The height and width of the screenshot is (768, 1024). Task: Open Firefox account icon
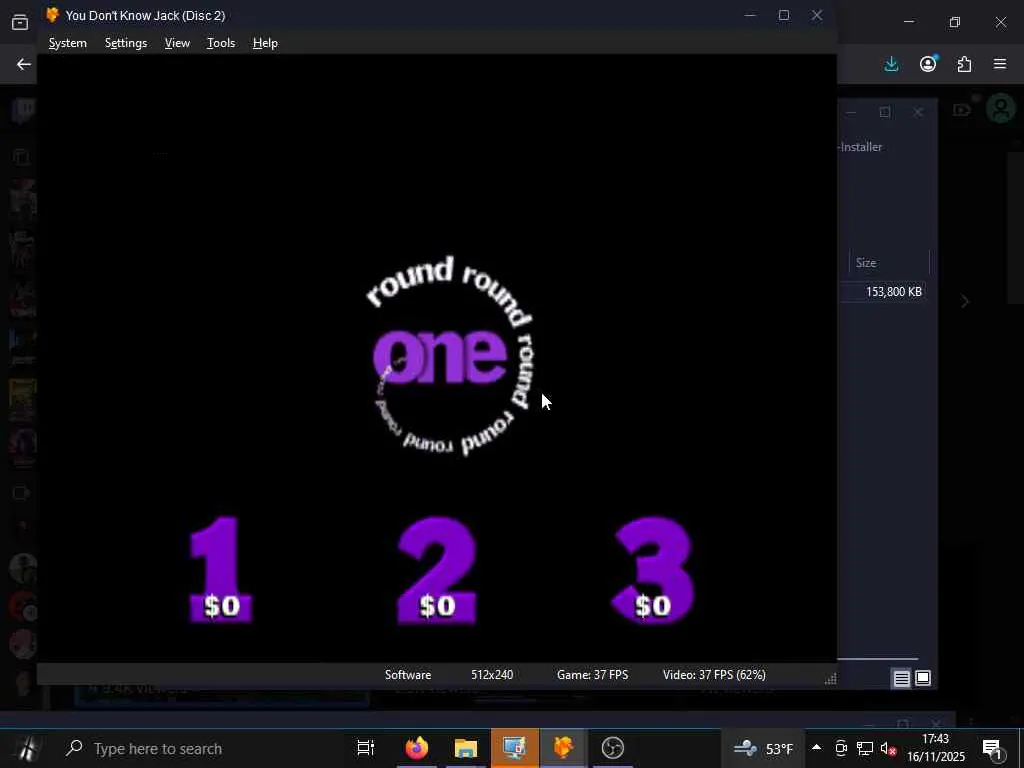(x=928, y=63)
